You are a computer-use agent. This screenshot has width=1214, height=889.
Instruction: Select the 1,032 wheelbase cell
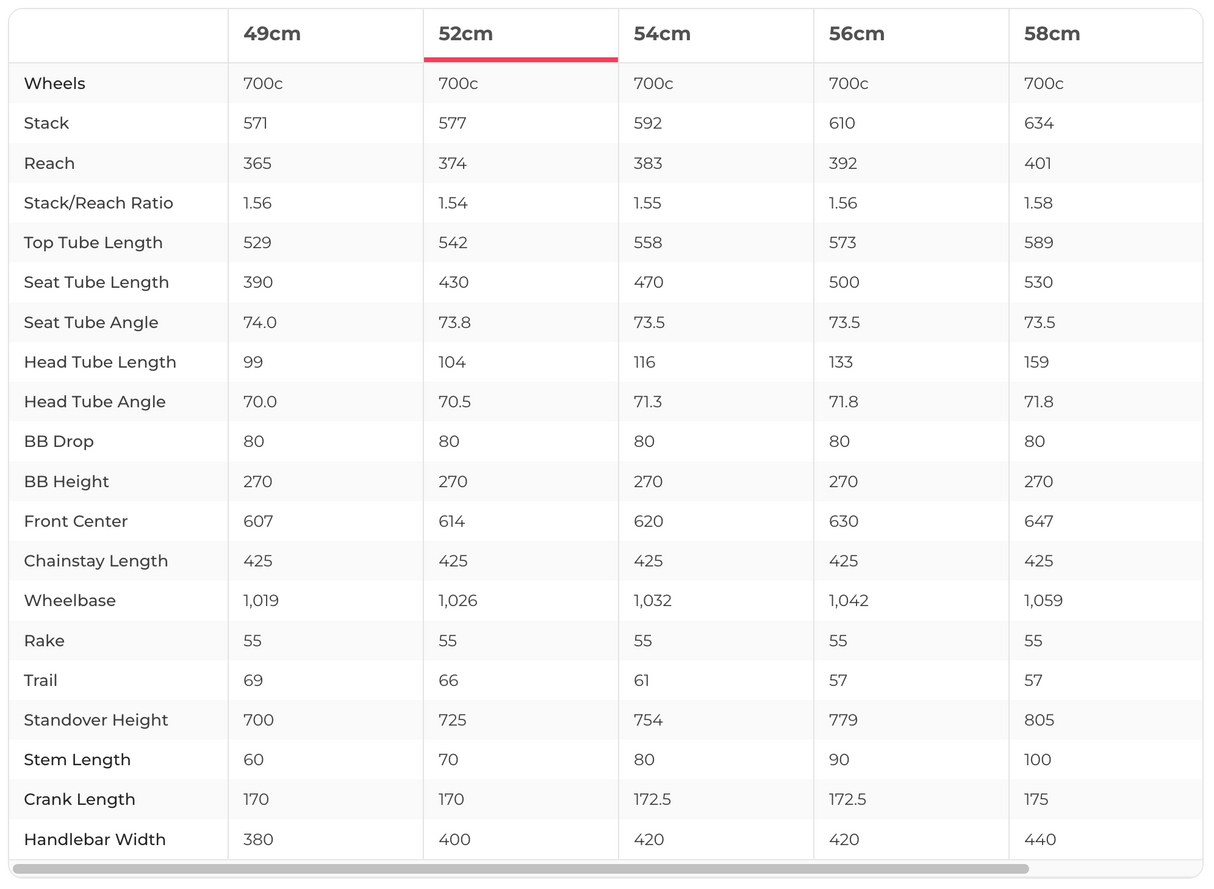click(x=652, y=601)
